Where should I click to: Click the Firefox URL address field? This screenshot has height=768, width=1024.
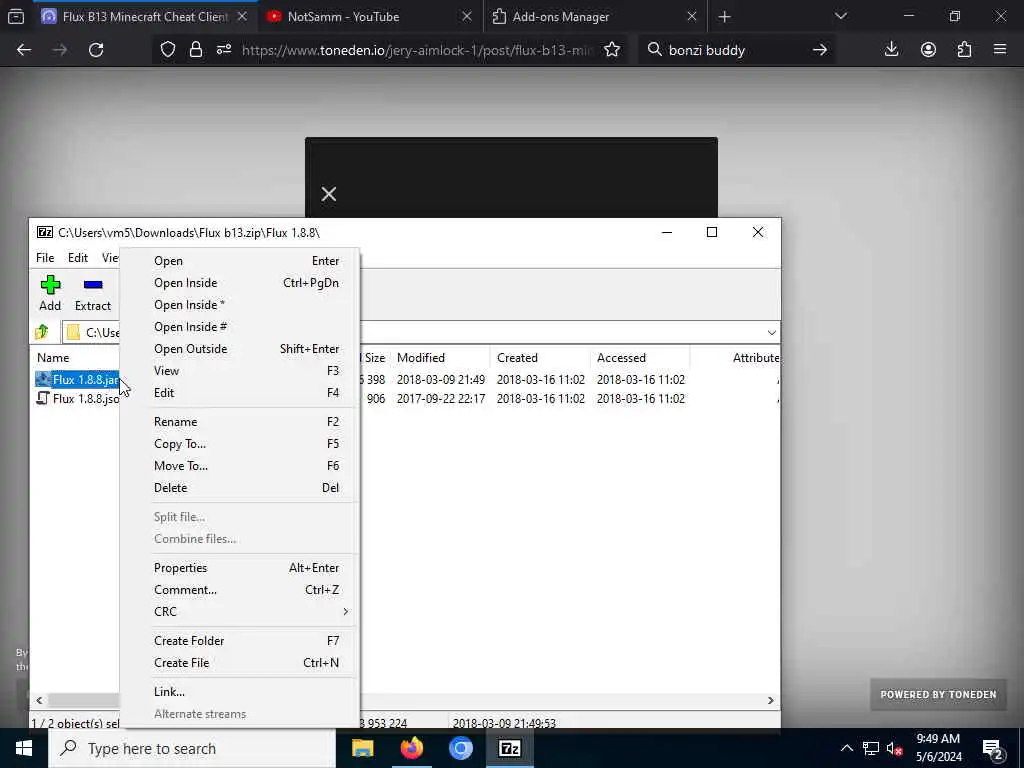417,50
